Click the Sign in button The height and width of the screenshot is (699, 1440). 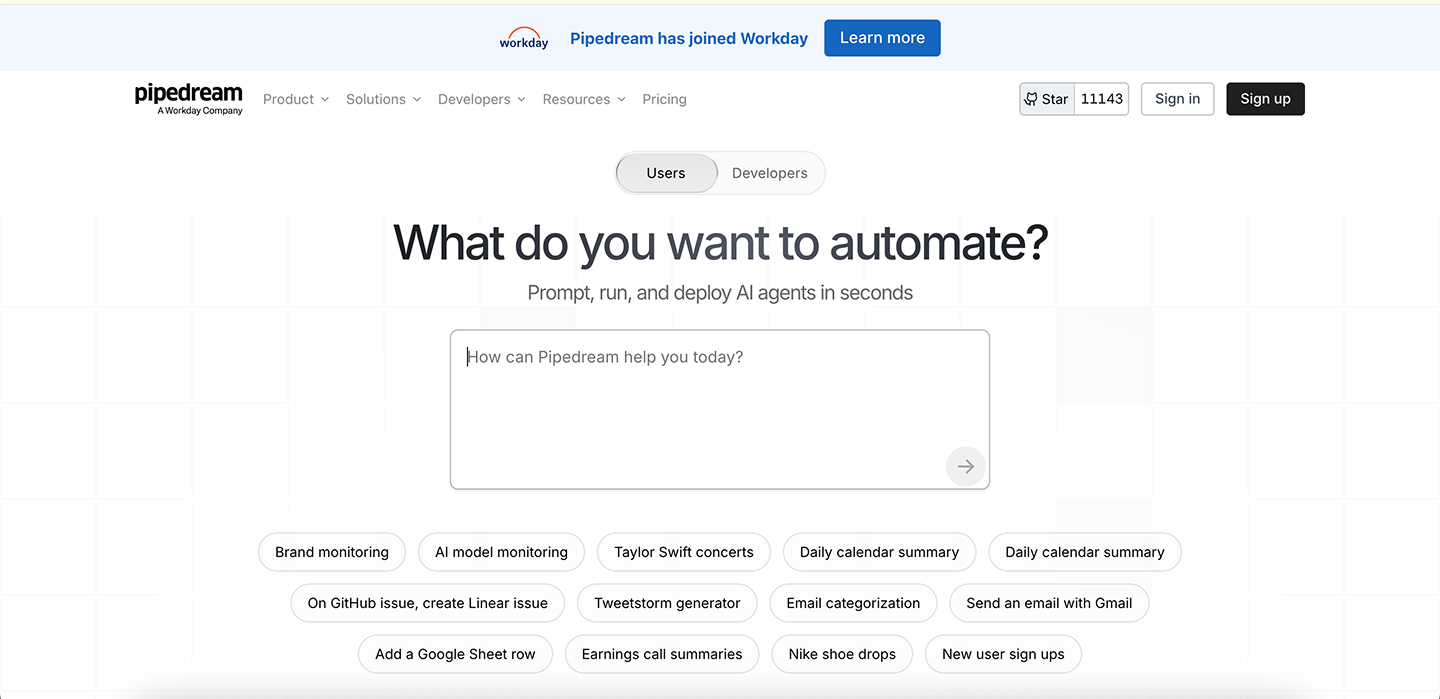pos(1177,99)
